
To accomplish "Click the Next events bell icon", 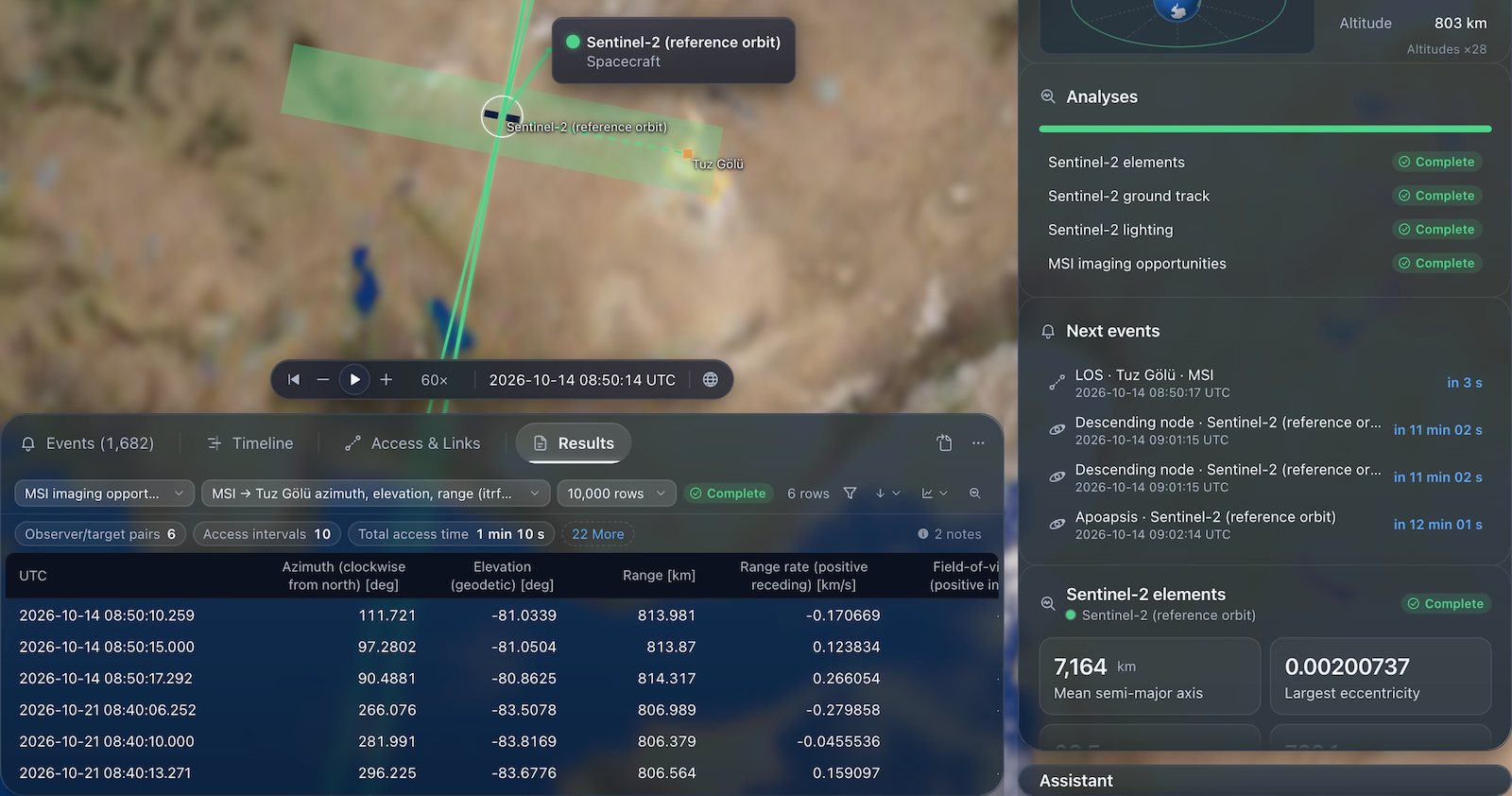I will (x=1047, y=331).
